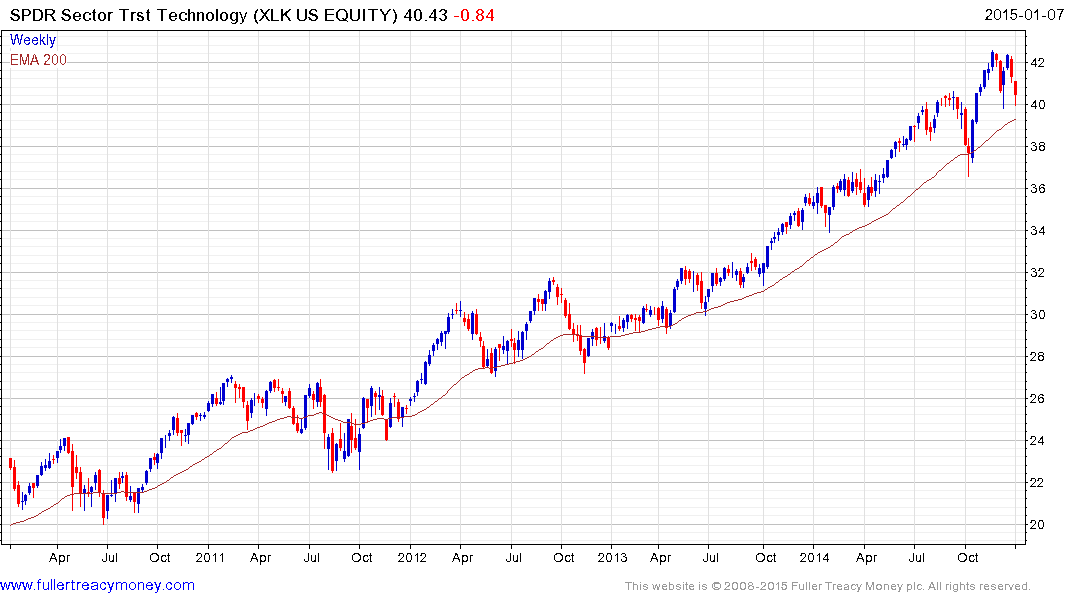1075x600 pixels.
Task: Open the www.fullertreacymoney.com link
Action: 97,586
